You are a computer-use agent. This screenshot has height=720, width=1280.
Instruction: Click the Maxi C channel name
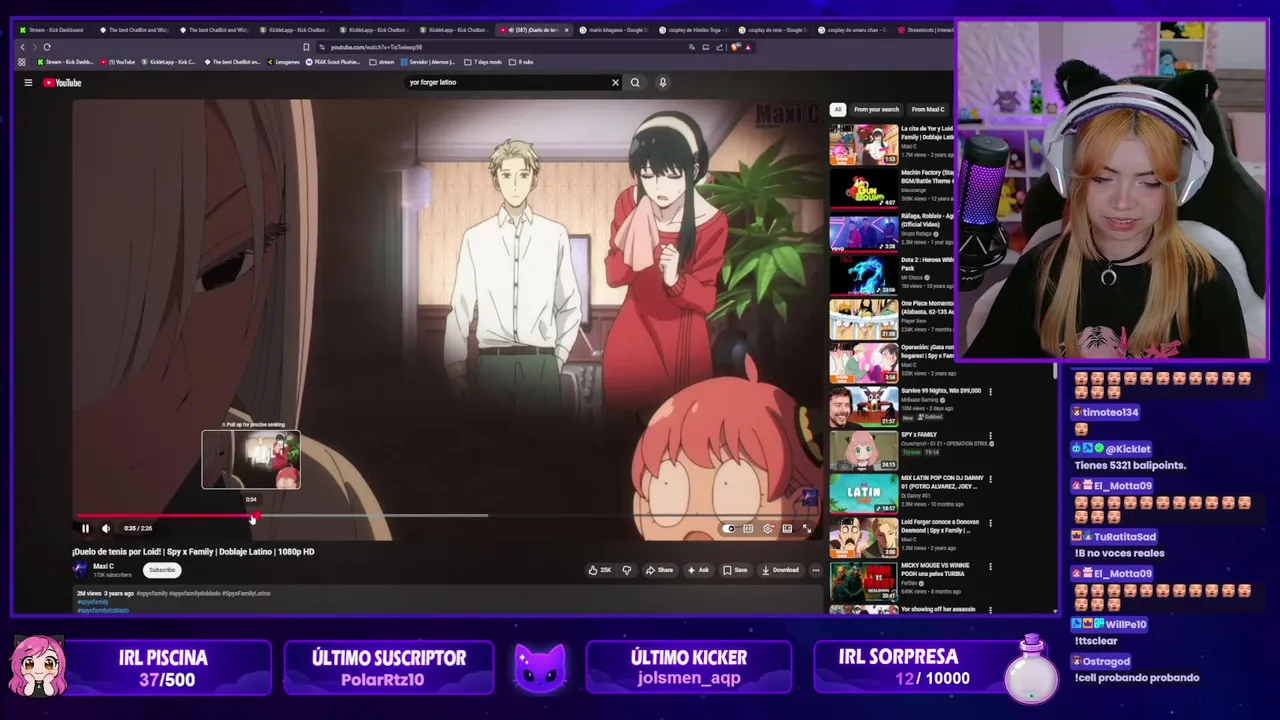click(104, 566)
